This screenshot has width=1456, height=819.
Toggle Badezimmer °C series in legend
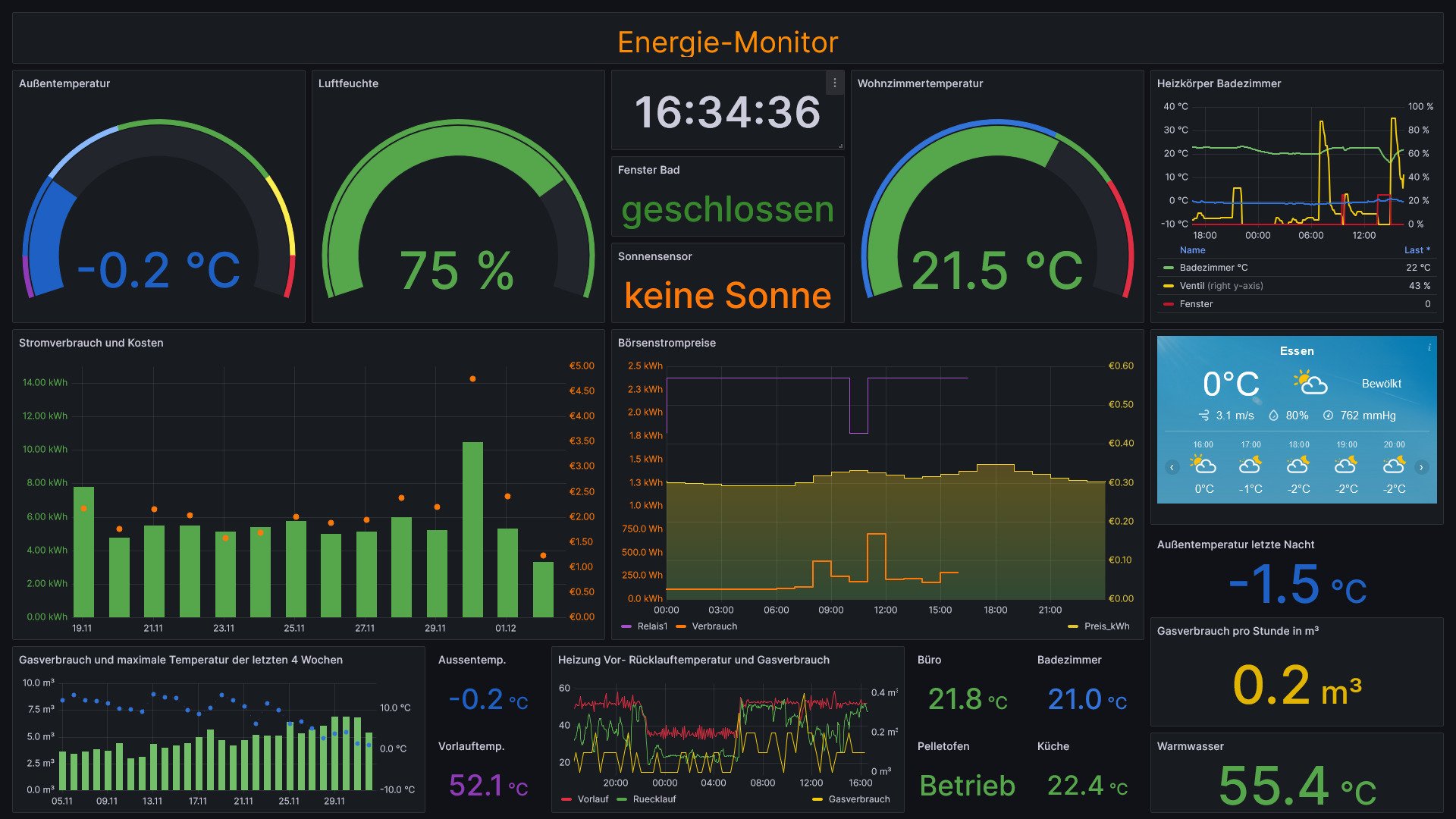coord(1213,268)
